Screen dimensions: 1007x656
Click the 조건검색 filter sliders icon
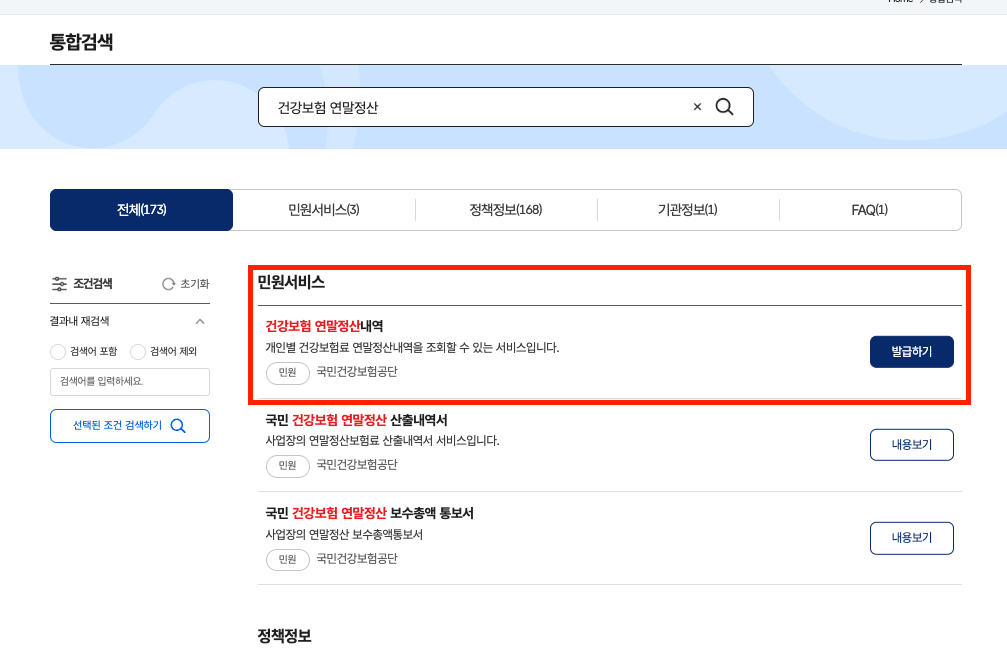coord(59,283)
